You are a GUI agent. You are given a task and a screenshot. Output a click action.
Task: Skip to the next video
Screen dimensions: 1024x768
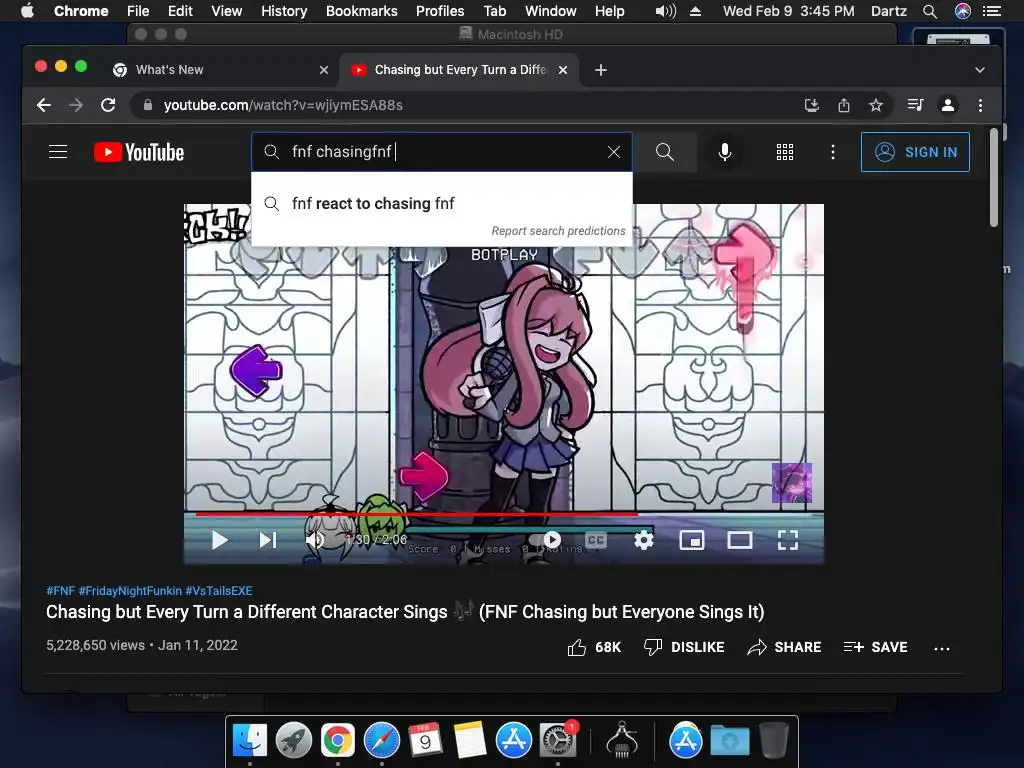coord(268,540)
